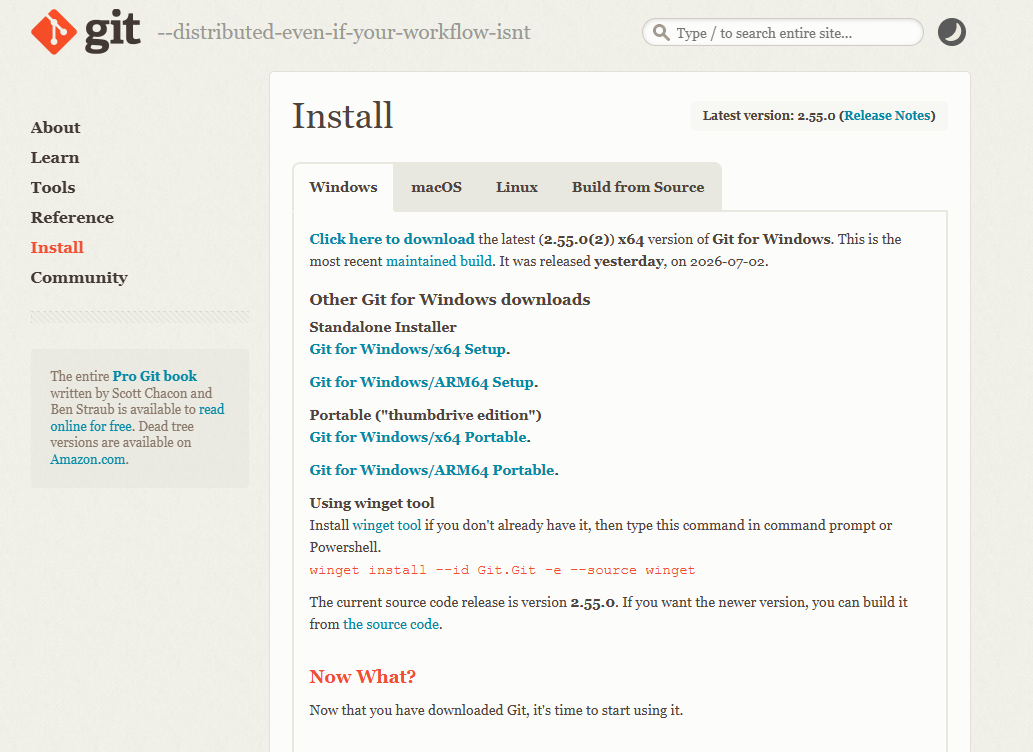Click the 'Install' page heading
Image resolution: width=1033 pixels, height=752 pixels.
[343, 115]
